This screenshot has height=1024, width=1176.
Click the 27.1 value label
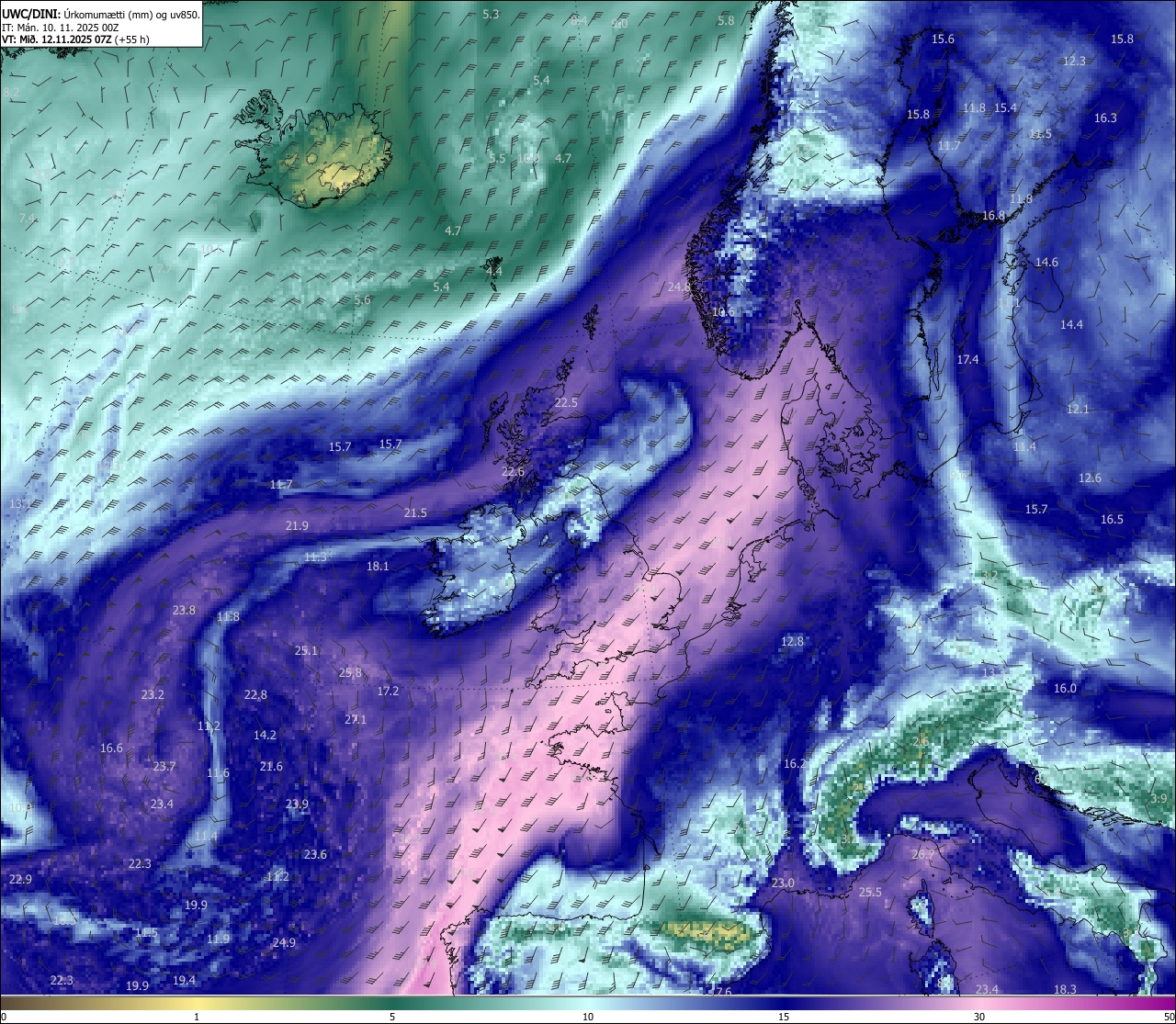pos(355,720)
